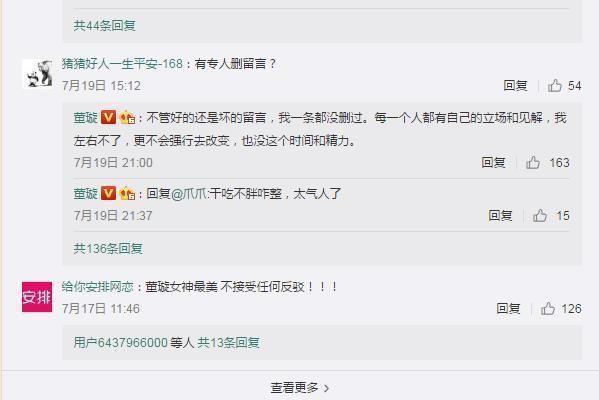Like the 126-likes comment by 给你安排网恋
This screenshot has width=599, height=400.
[548, 308]
